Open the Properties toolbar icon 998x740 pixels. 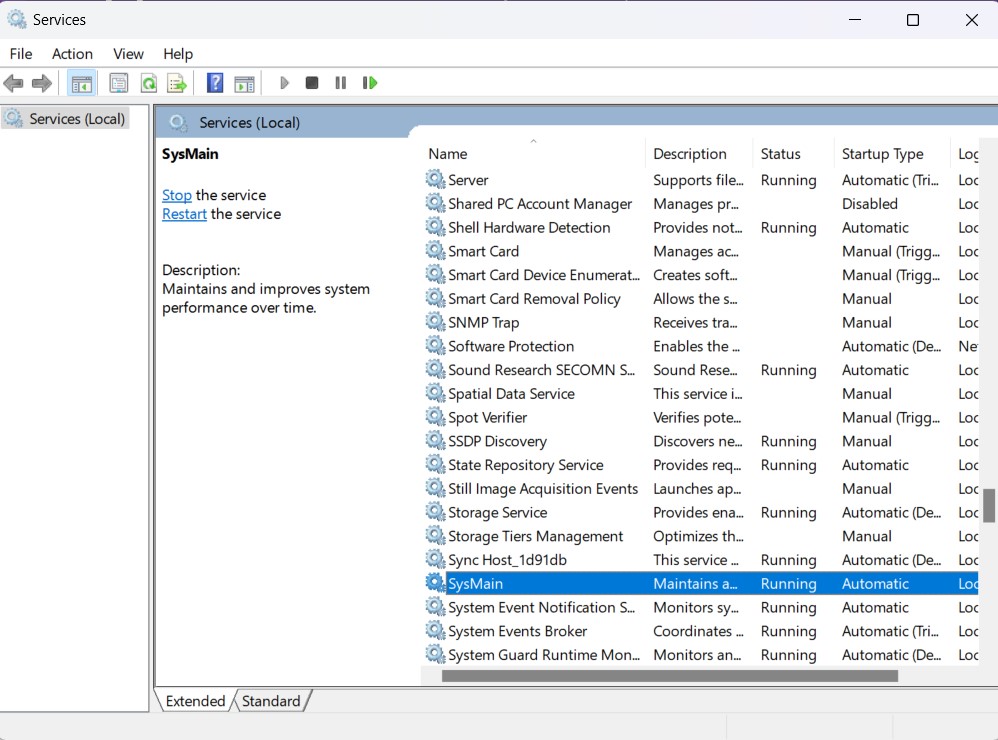(119, 83)
